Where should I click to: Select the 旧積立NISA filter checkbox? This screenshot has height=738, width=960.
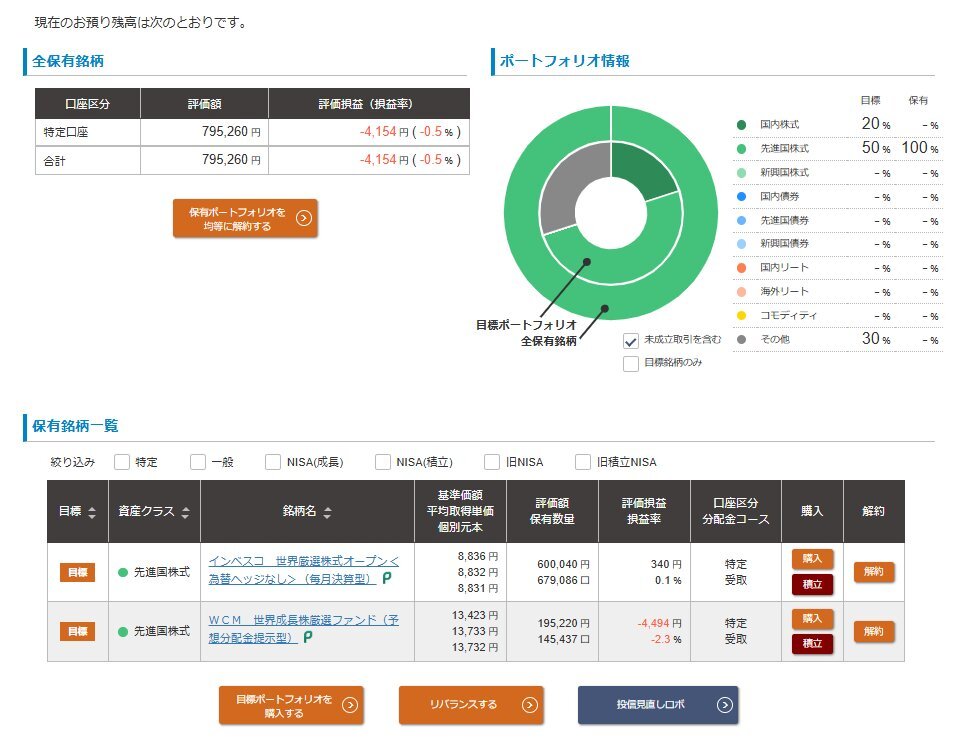pos(583,462)
